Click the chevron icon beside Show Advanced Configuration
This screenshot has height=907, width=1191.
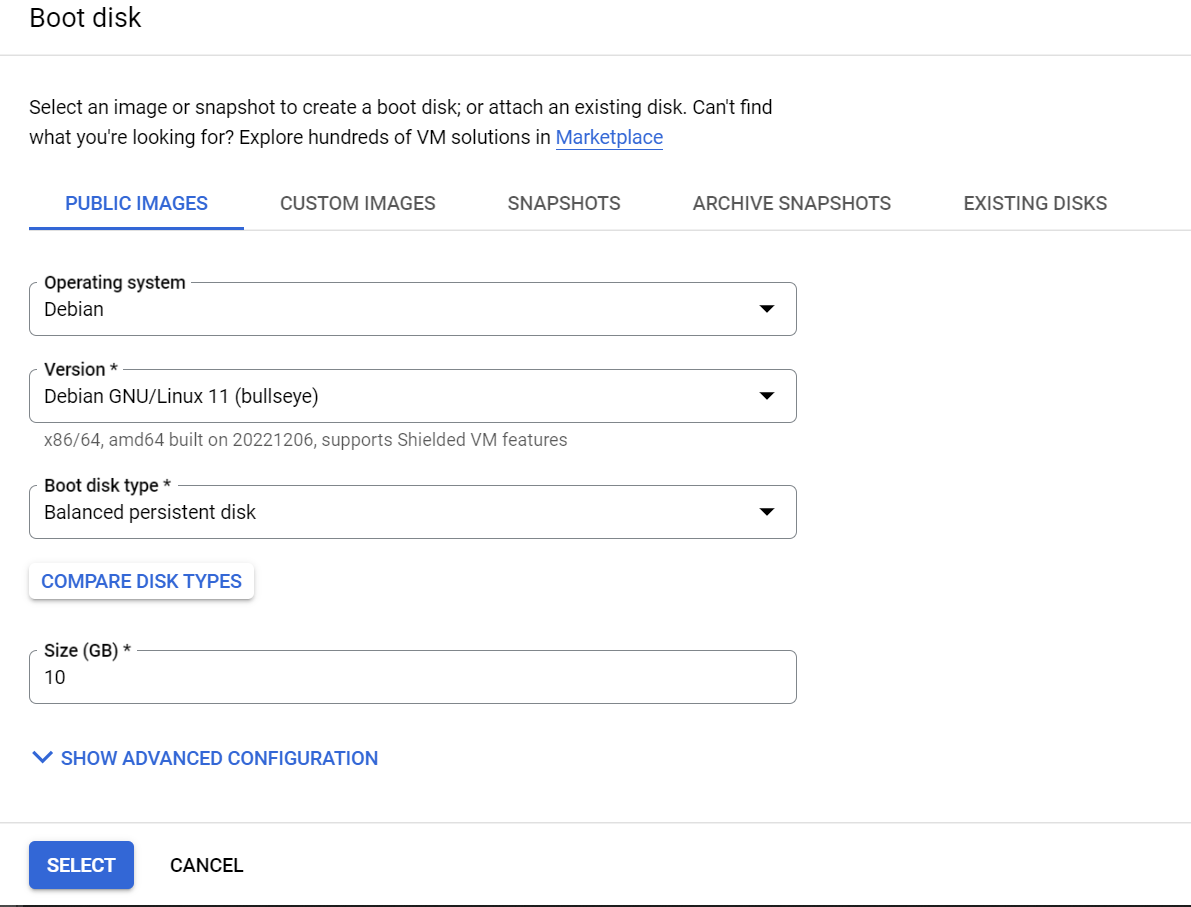click(42, 758)
